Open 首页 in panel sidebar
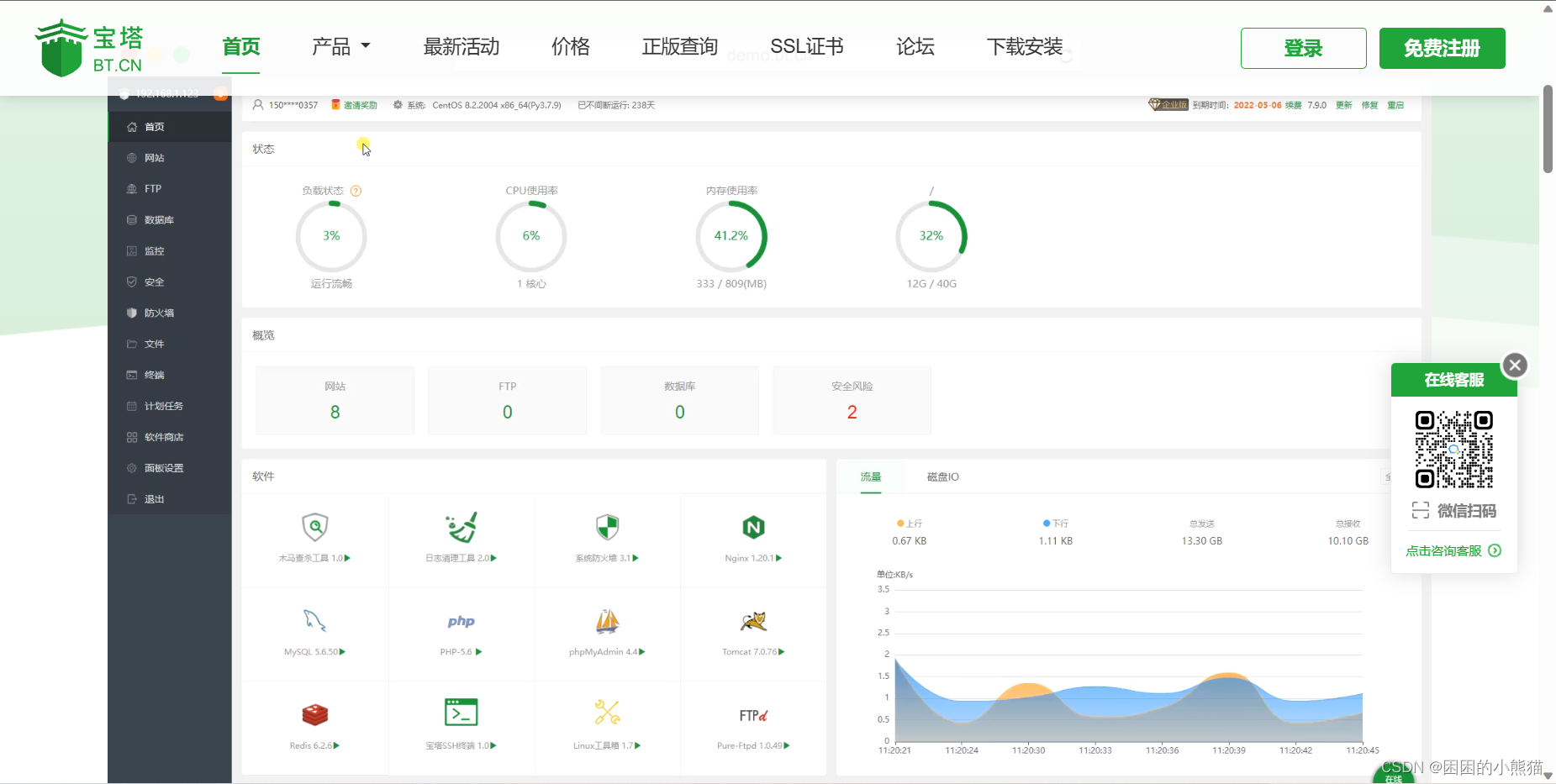Image resolution: width=1556 pixels, height=784 pixels. tap(170, 127)
